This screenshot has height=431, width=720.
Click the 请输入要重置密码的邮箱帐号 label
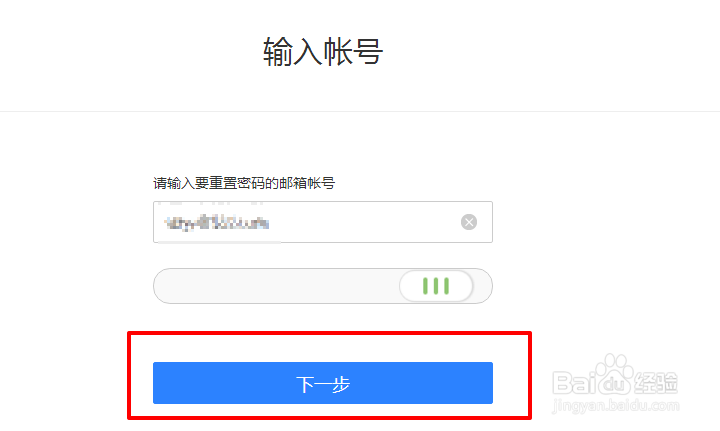pyautogui.click(x=244, y=183)
